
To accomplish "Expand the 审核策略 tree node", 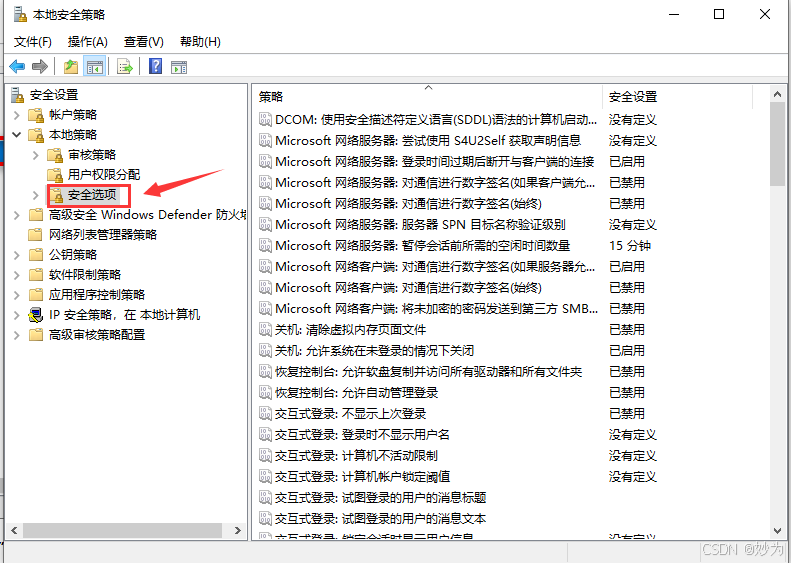I will coord(36,155).
